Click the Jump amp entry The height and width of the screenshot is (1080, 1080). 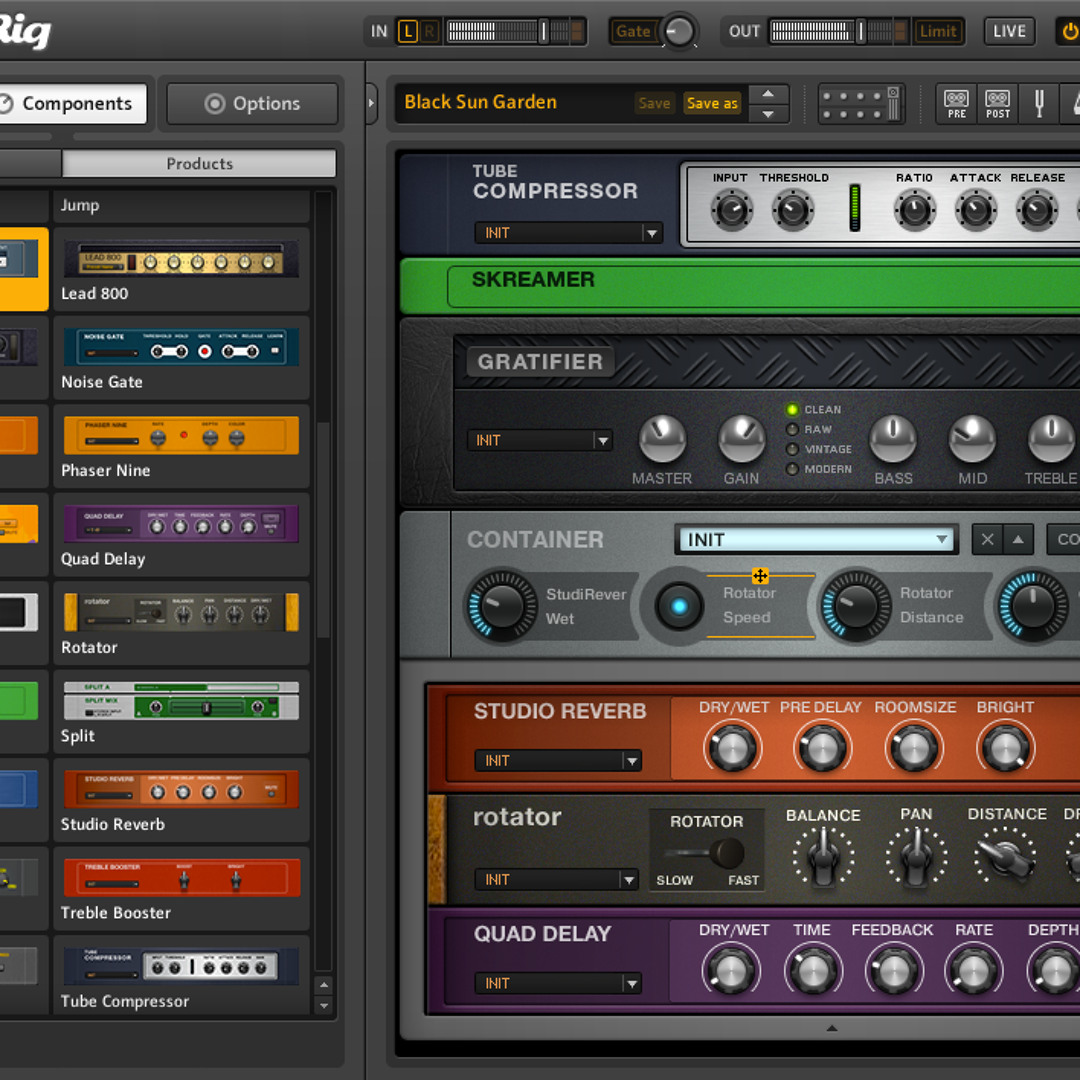click(181, 205)
